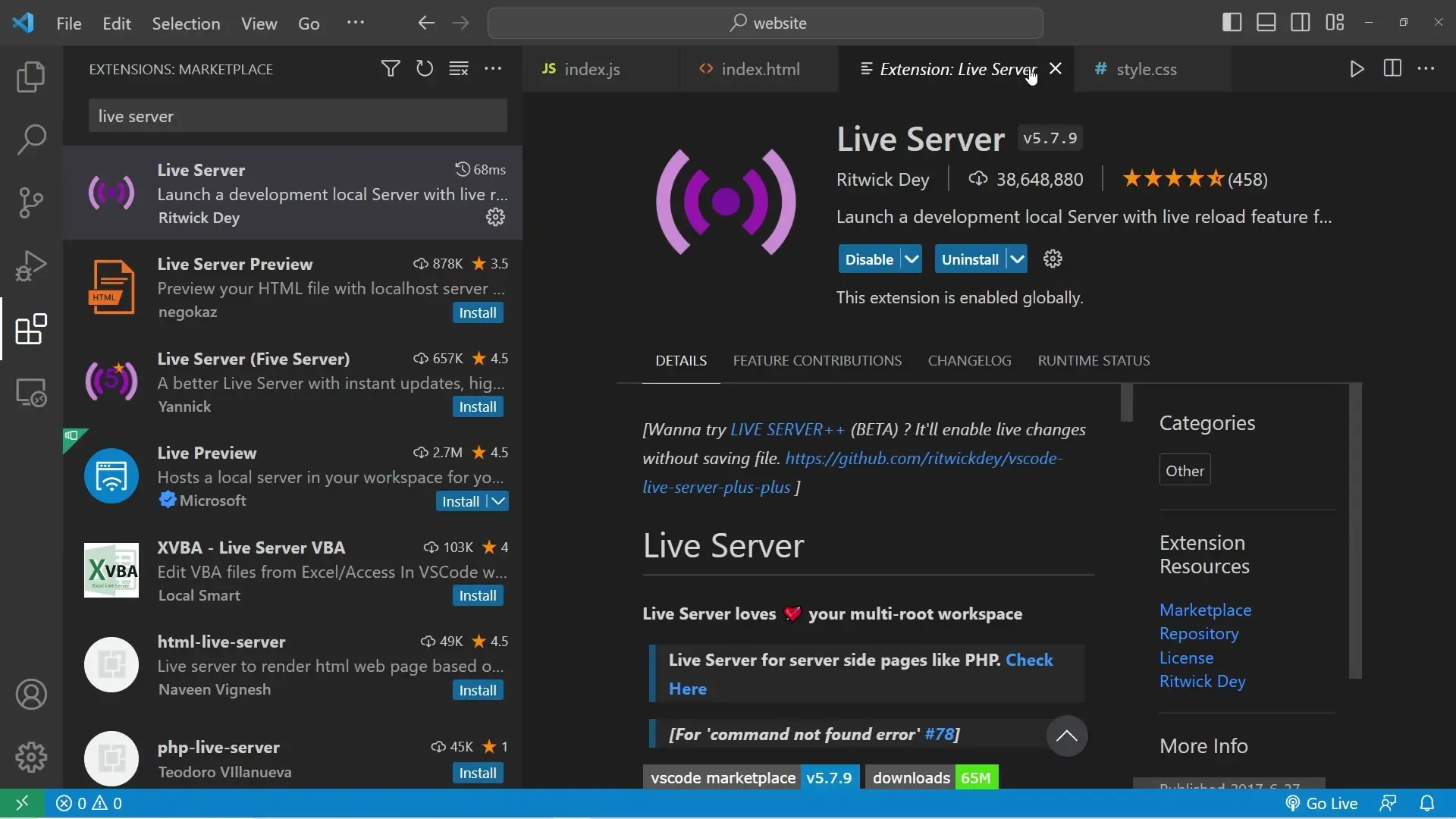Expand the Disable button dropdown arrow
Viewport: 1456px width, 819px height.
(912, 259)
